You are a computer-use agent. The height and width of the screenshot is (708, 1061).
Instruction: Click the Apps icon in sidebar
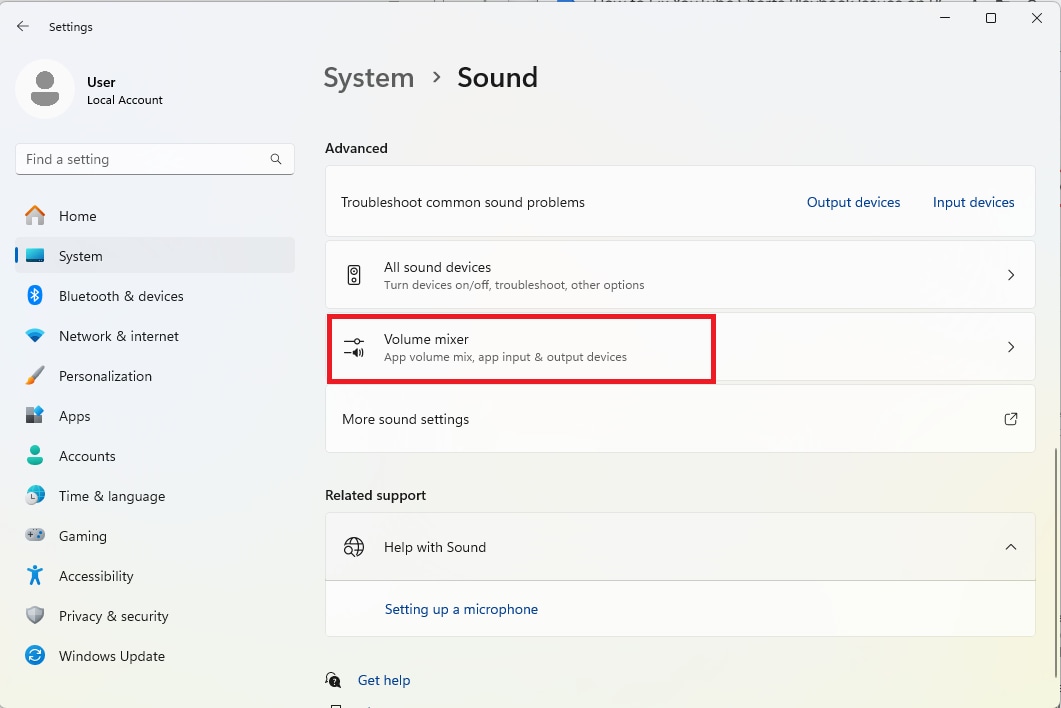(35, 416)
